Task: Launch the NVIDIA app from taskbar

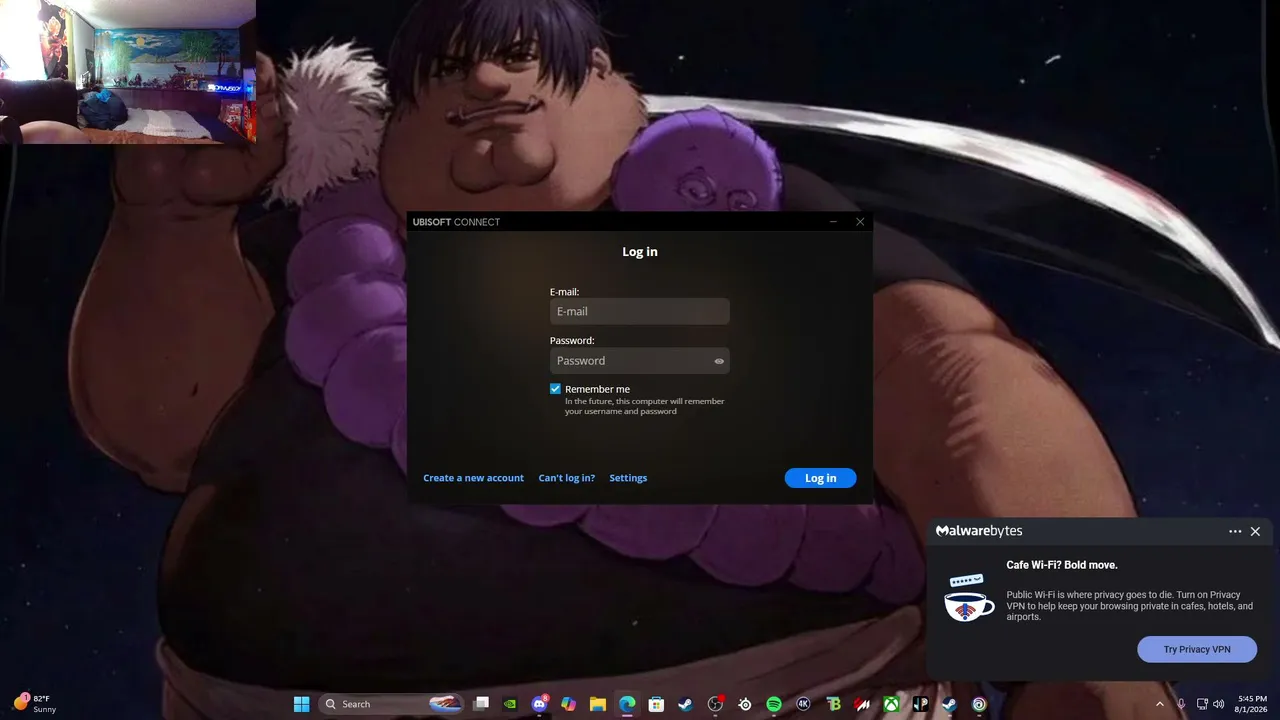Action: pyautogui.click(x=510, y=704)
